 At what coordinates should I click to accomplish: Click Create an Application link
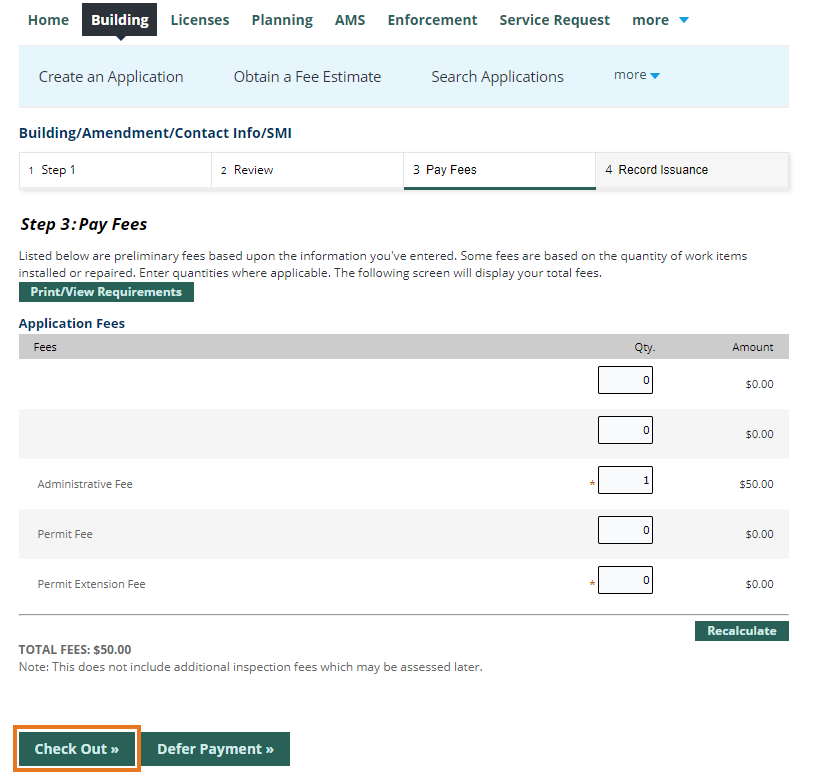tap(111, 77)
